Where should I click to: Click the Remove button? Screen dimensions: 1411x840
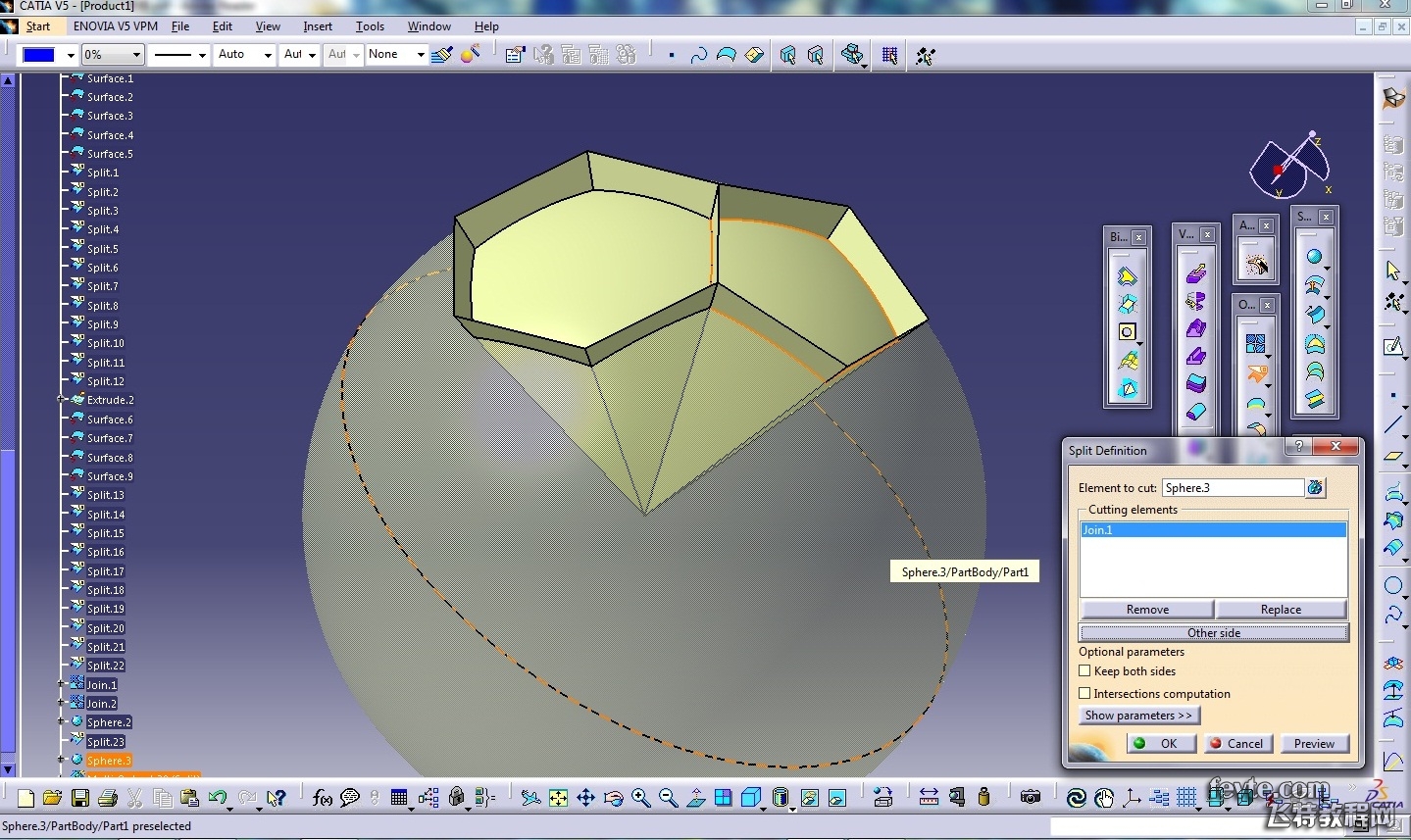coord(1147,609)
